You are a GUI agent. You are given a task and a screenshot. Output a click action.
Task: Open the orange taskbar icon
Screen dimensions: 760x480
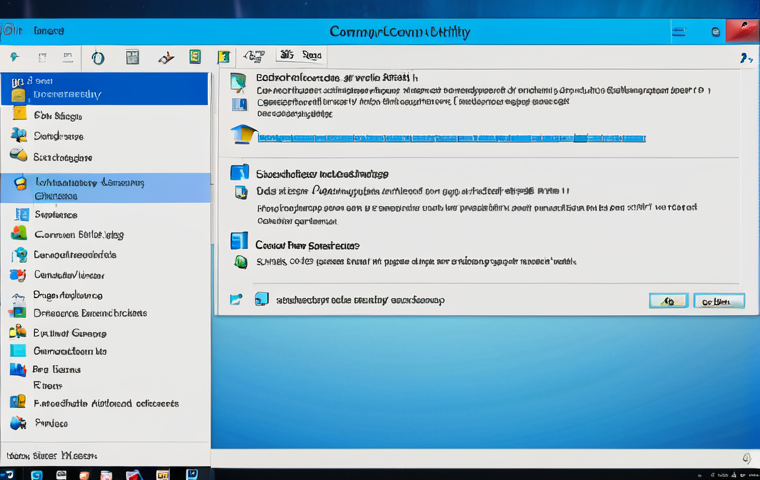coord(84,475)
